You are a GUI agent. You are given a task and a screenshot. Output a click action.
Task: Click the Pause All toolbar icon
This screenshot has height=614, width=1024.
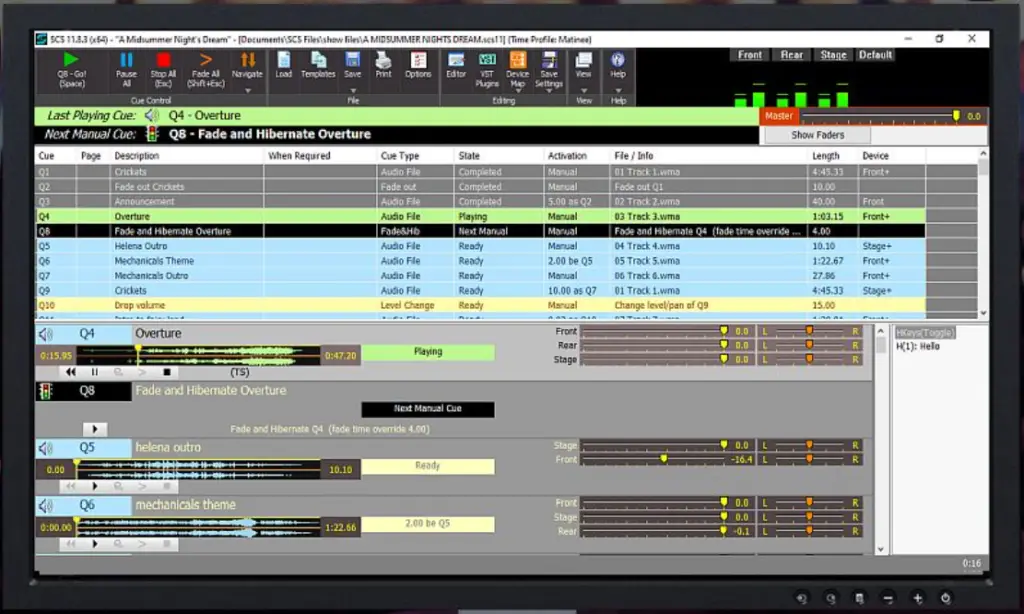pos(126,61)
